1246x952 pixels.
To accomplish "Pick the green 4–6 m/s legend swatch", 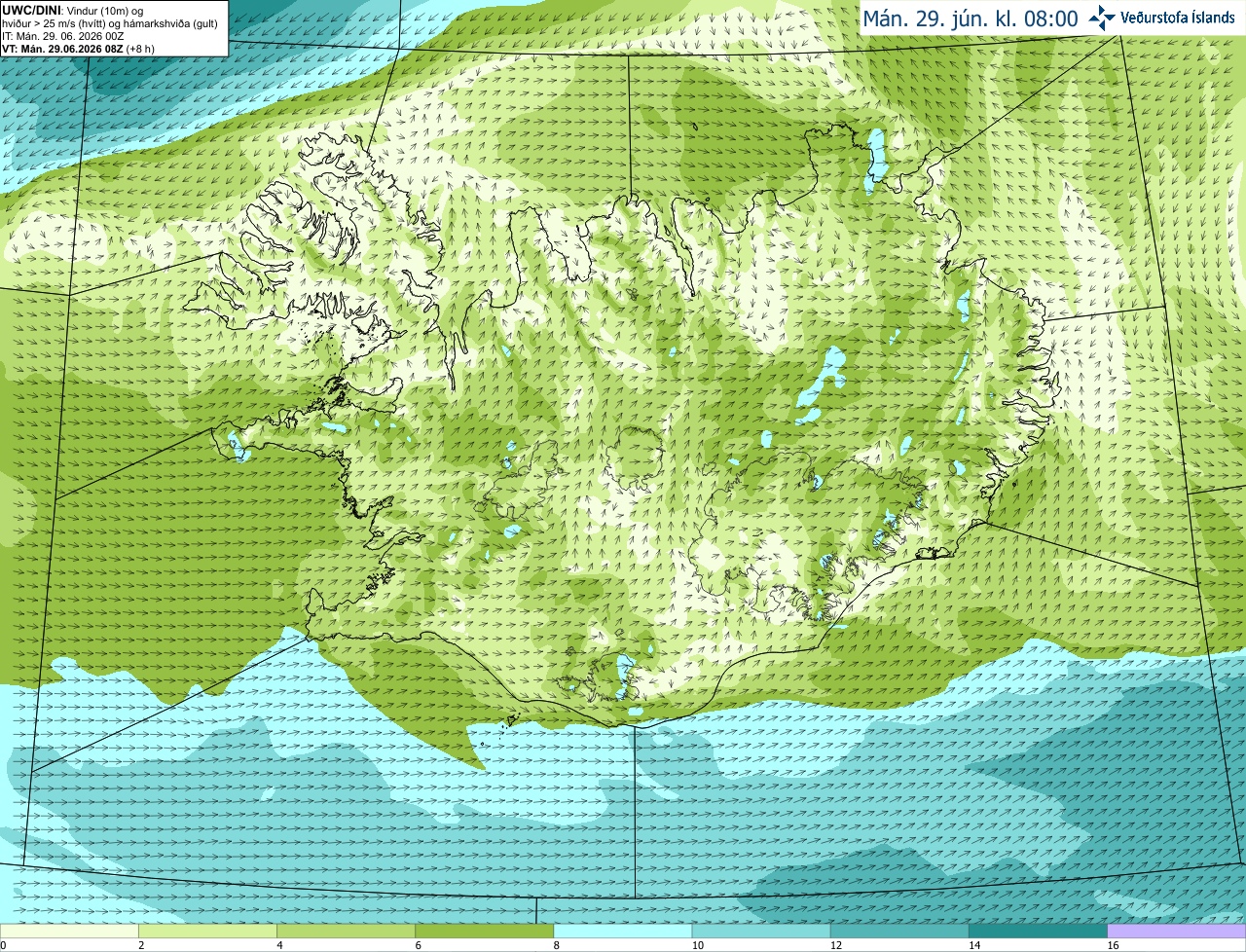I will (x=346, y=932).
